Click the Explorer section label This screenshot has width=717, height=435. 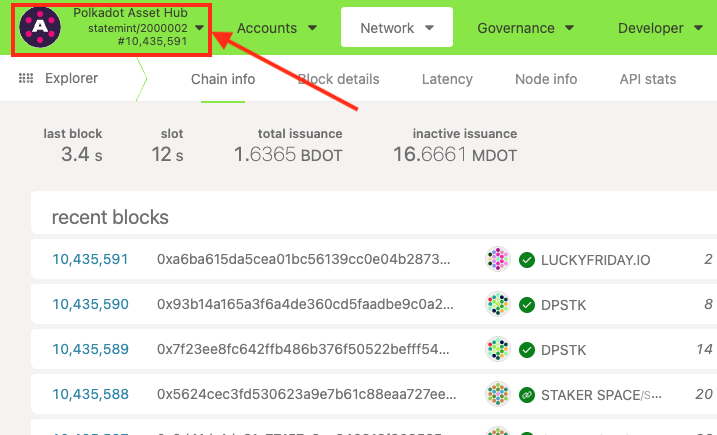(x=71, y=78)
